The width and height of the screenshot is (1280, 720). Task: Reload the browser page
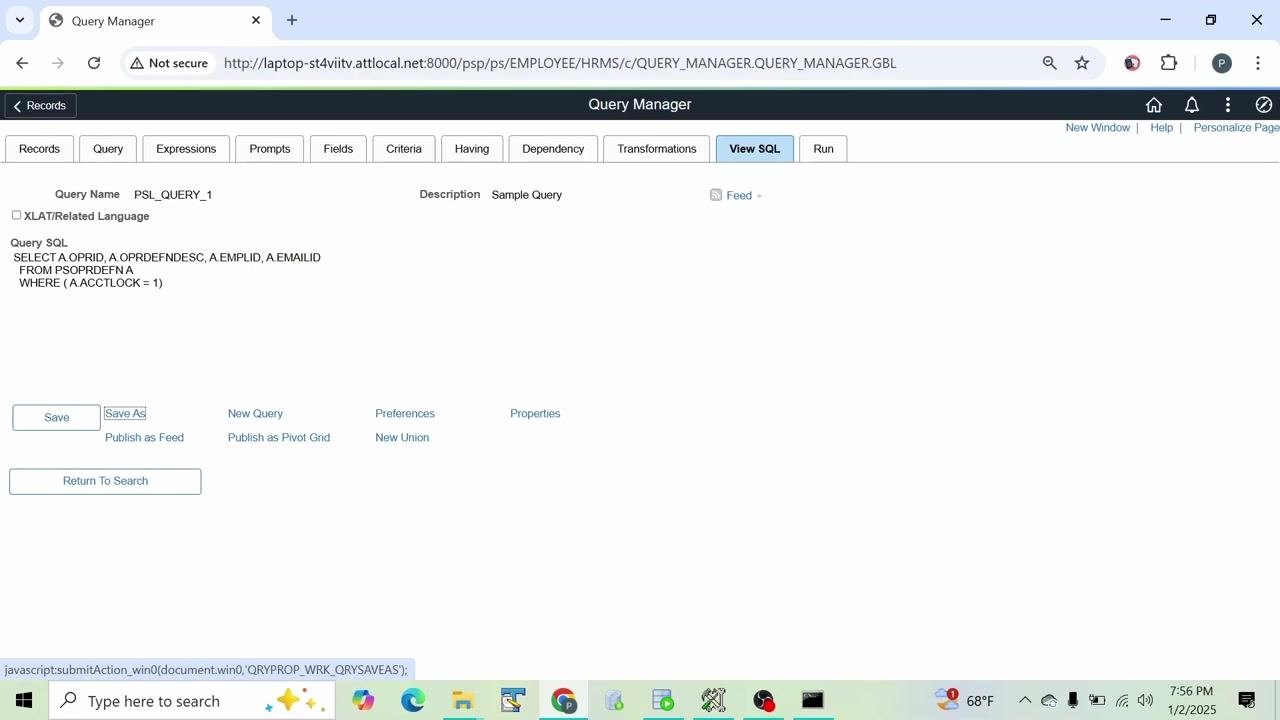(94, 63)
